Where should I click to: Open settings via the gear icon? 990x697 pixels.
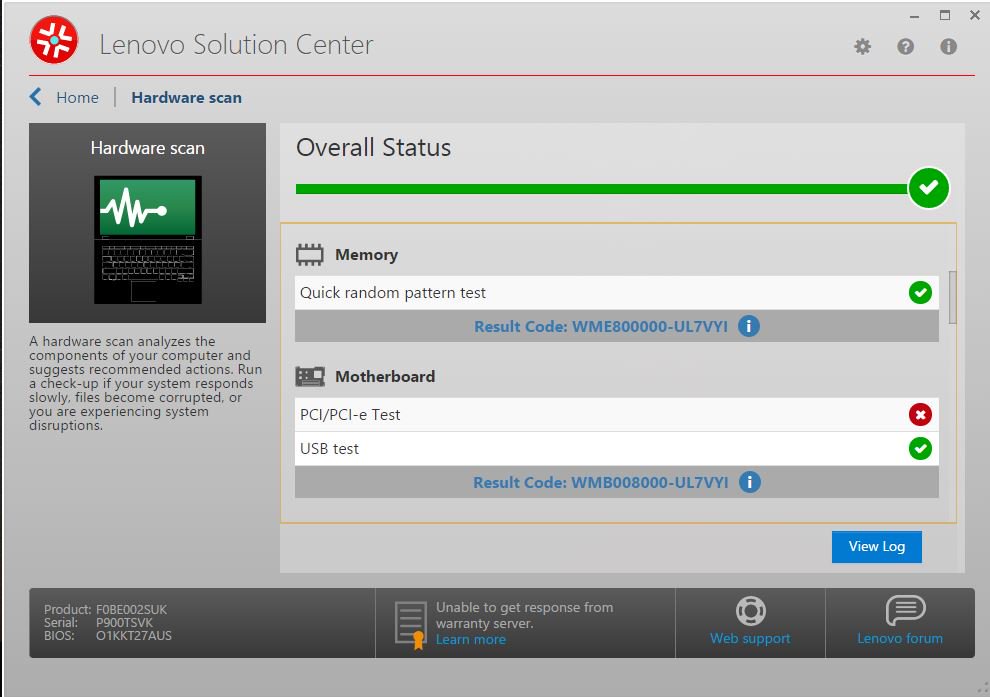(862, 47)
